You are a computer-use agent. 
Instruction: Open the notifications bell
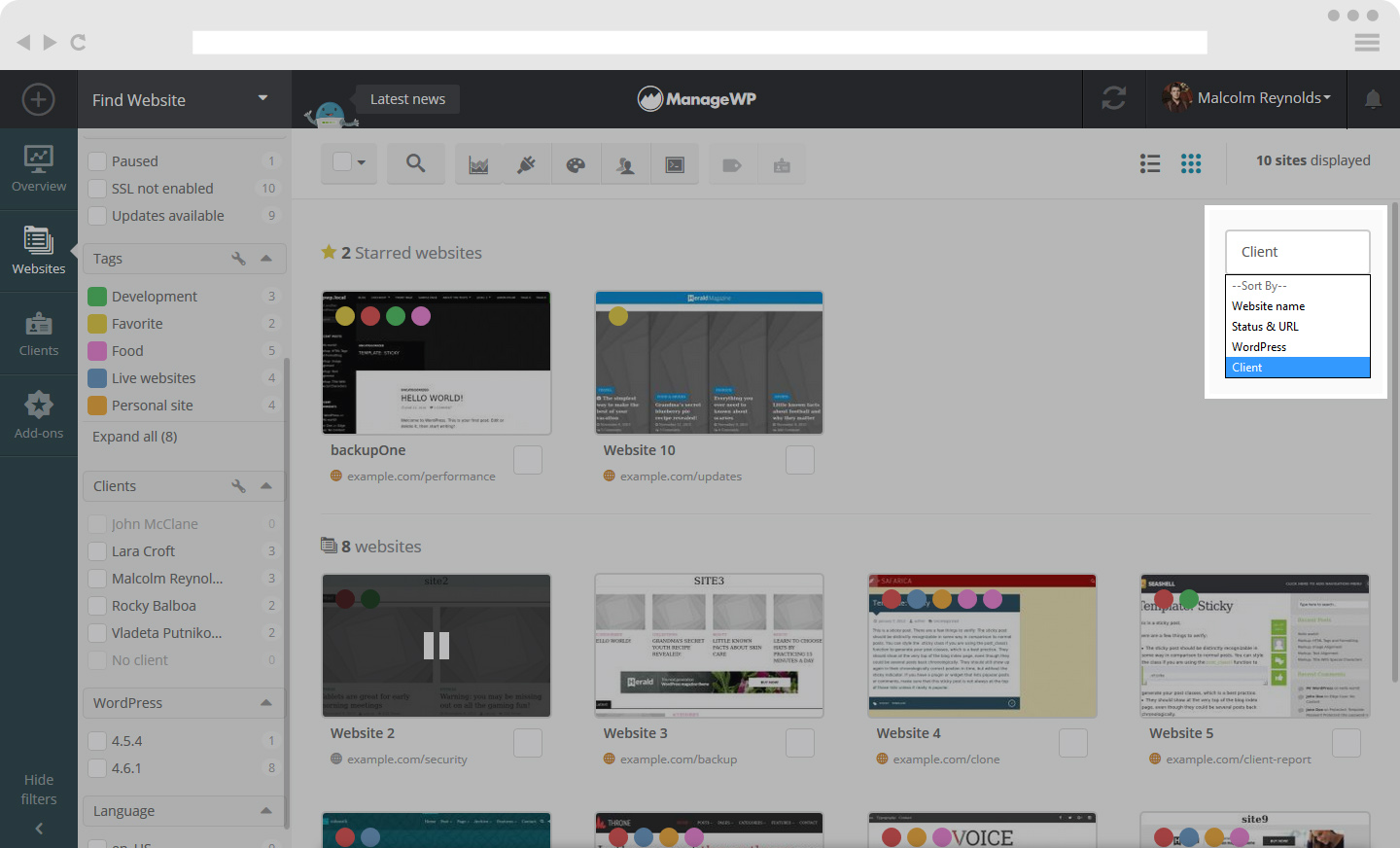pyautogui.click(x=1373, y=99)
